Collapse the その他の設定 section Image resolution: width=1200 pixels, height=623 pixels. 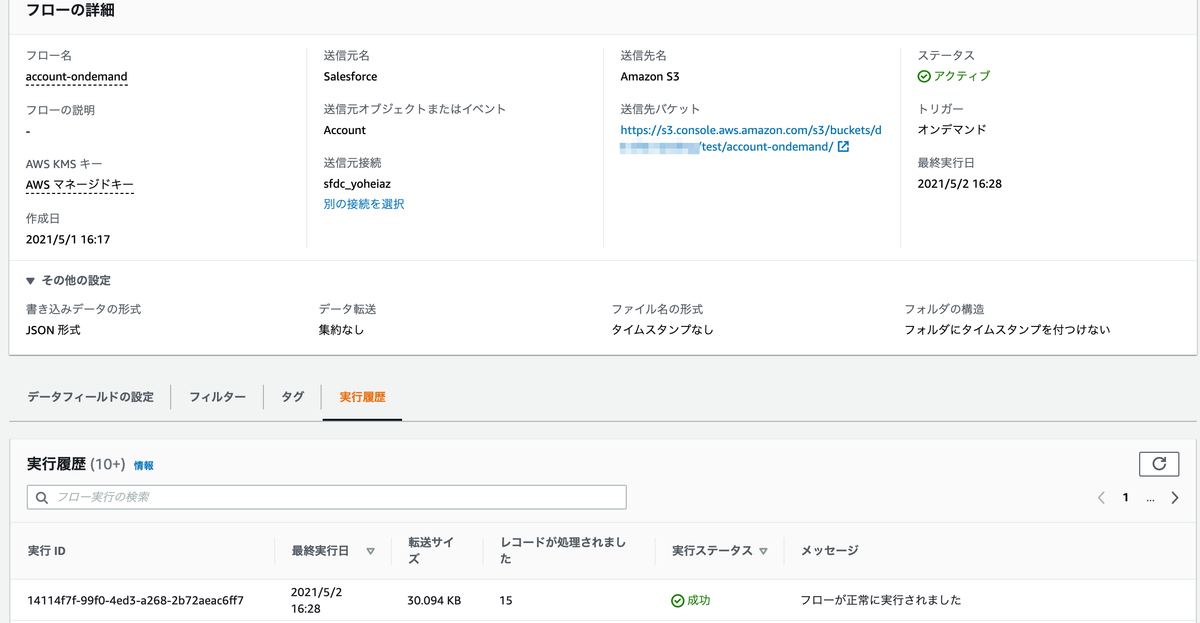pyautogui.click(x=68, y=281)
